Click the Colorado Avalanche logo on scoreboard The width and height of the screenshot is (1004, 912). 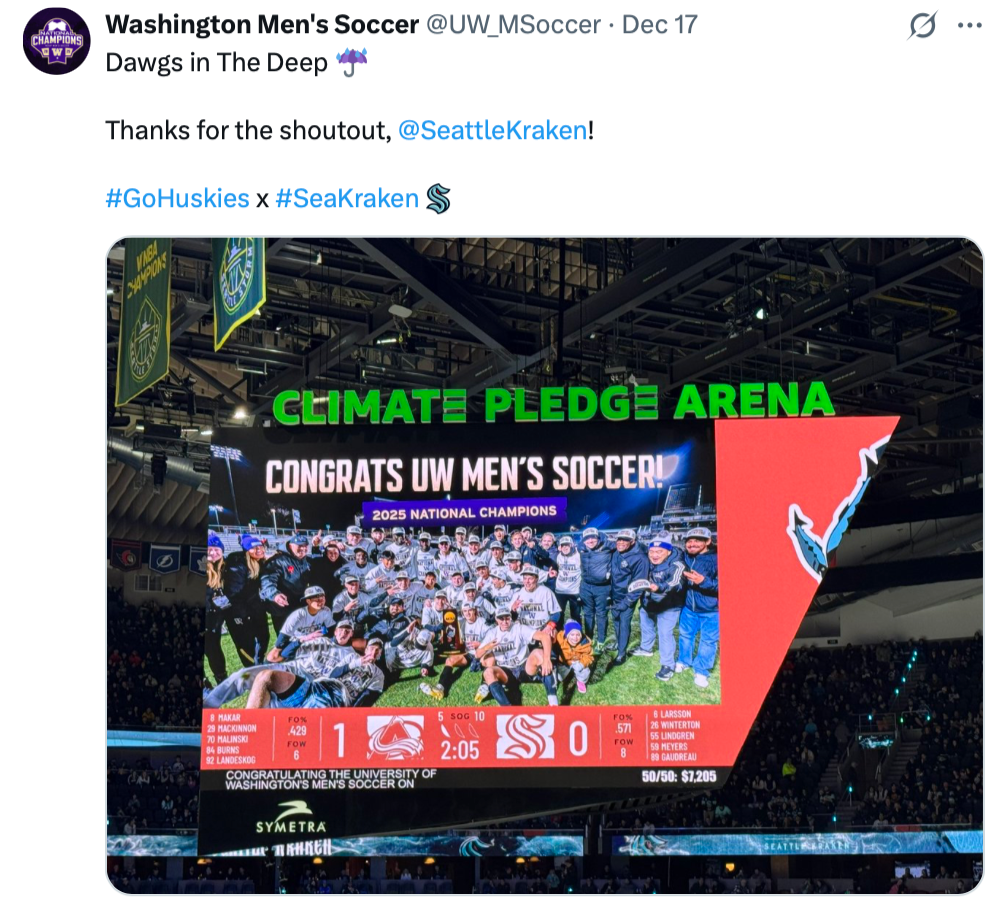click(395, 740)
